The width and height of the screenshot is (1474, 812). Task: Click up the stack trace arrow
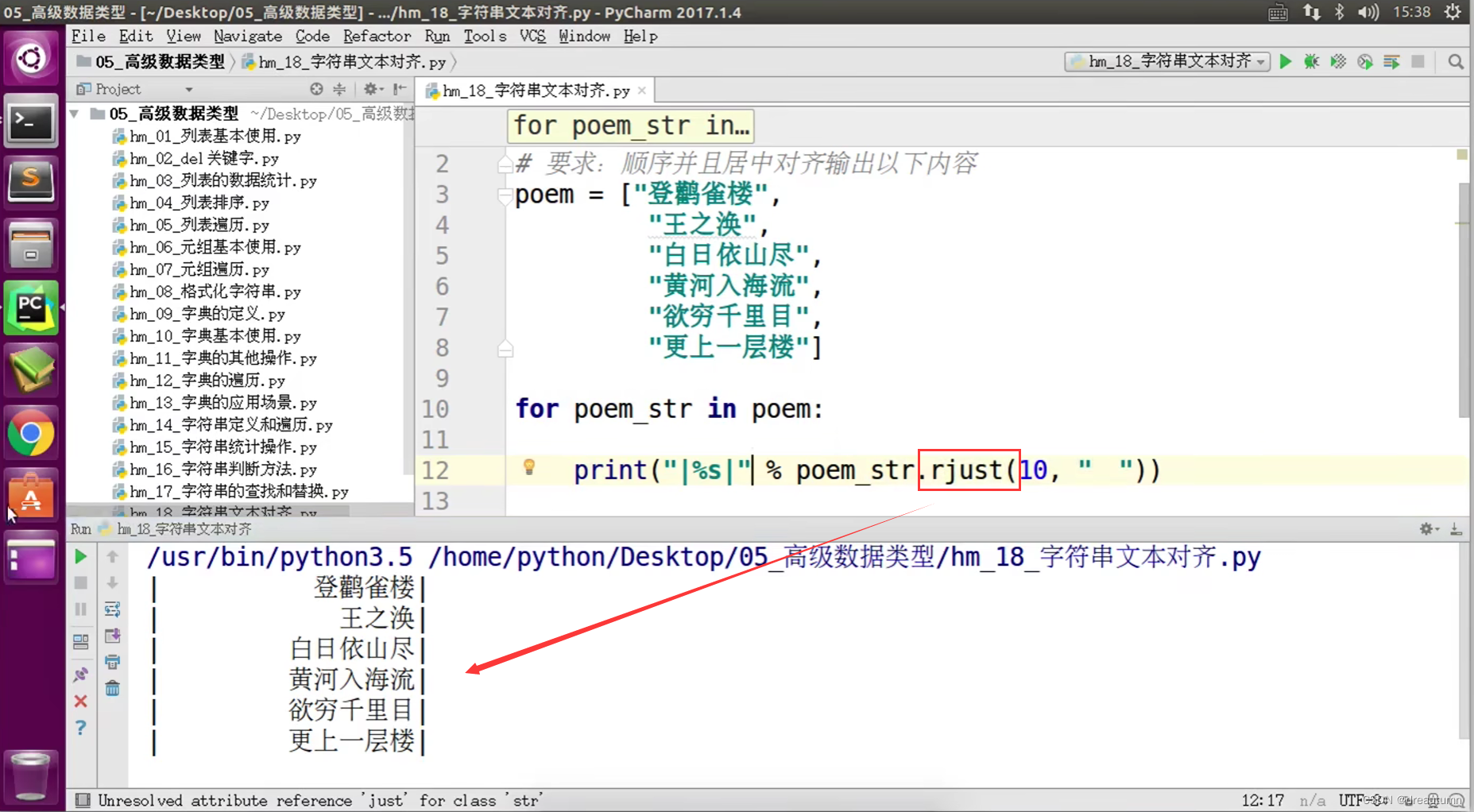112,557
